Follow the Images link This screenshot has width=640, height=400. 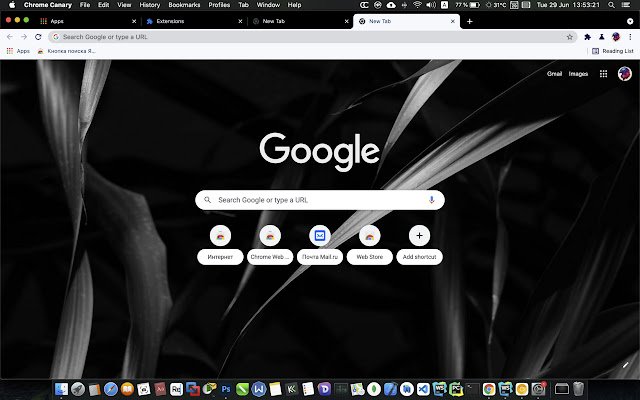578,74
